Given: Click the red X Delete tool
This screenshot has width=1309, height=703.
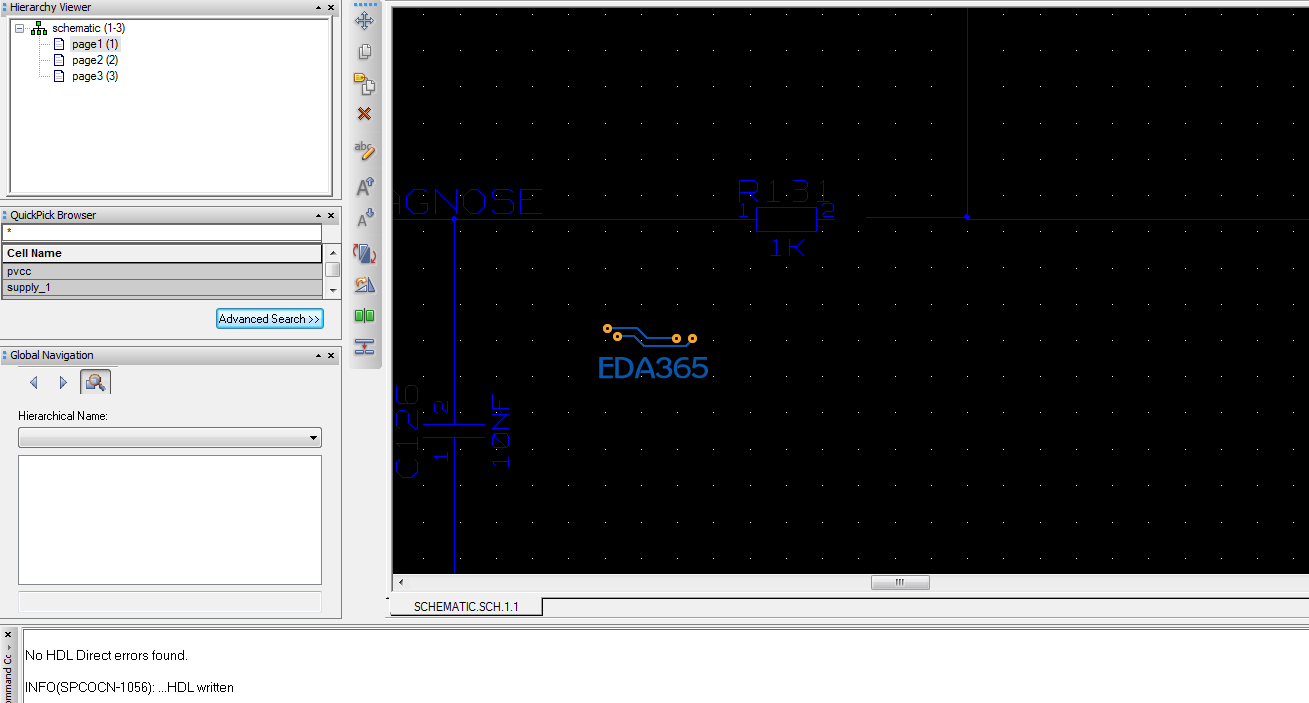Looking at the screenshot, I should pos(364,114).
